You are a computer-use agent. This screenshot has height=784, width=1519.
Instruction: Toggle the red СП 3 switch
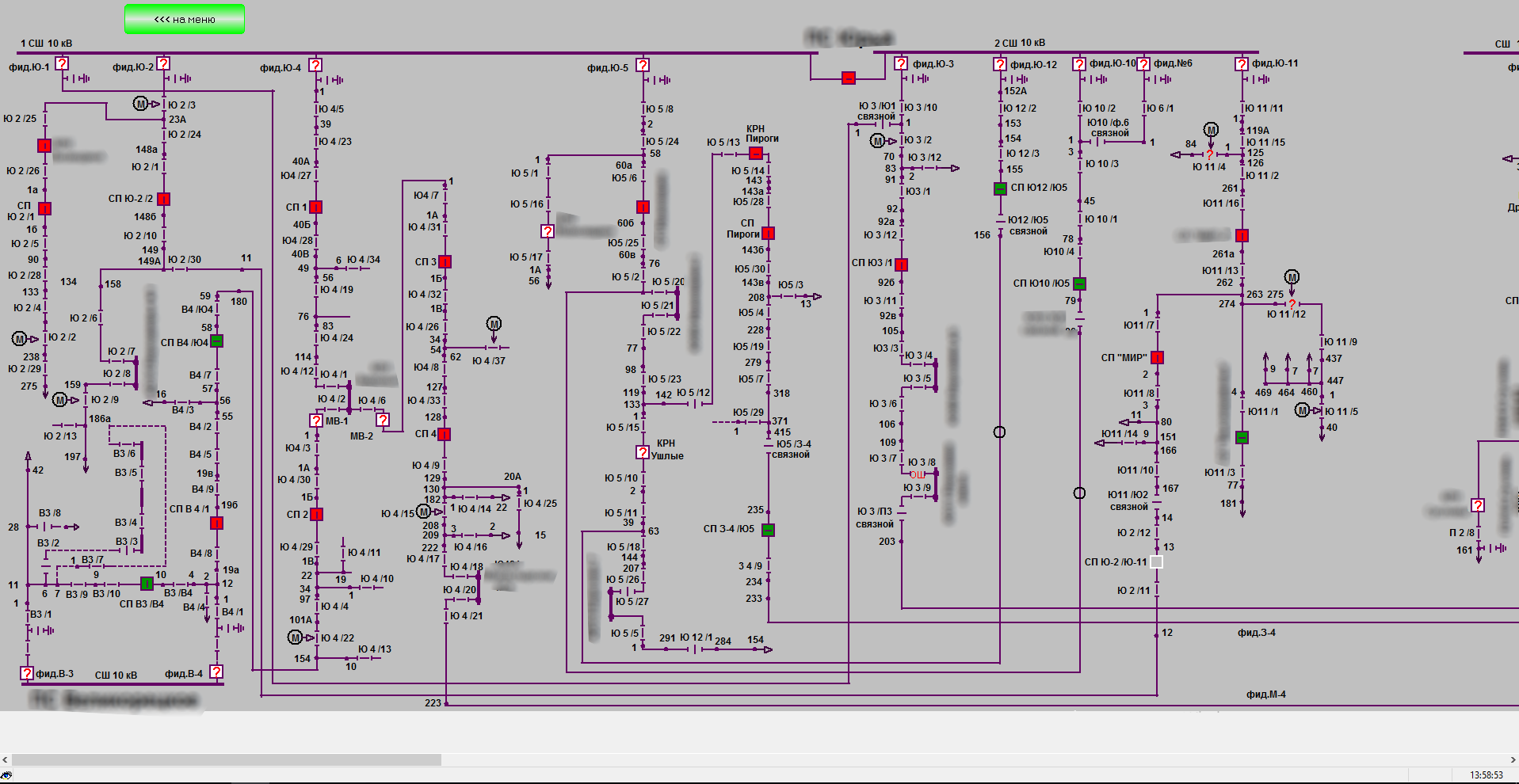coord(445,261)
